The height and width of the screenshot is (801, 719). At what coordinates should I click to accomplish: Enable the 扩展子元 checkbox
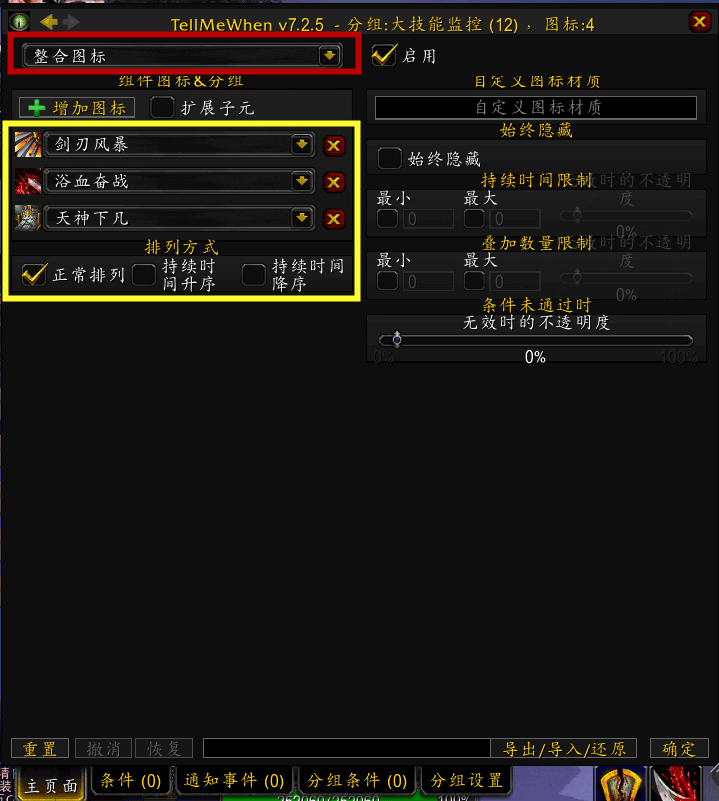162,107
